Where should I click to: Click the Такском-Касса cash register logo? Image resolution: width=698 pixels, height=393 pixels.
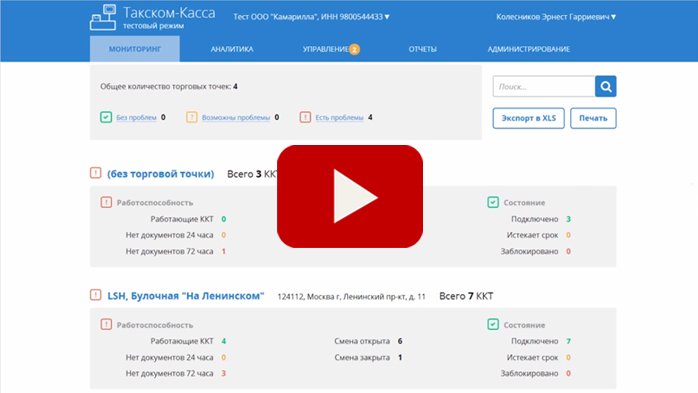[103, 17]
